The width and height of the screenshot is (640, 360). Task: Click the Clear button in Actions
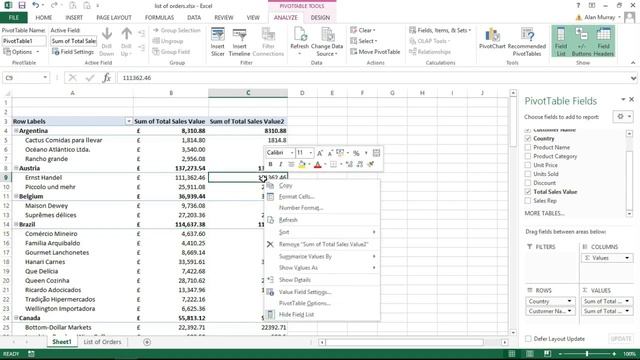(x=362, y=30)
